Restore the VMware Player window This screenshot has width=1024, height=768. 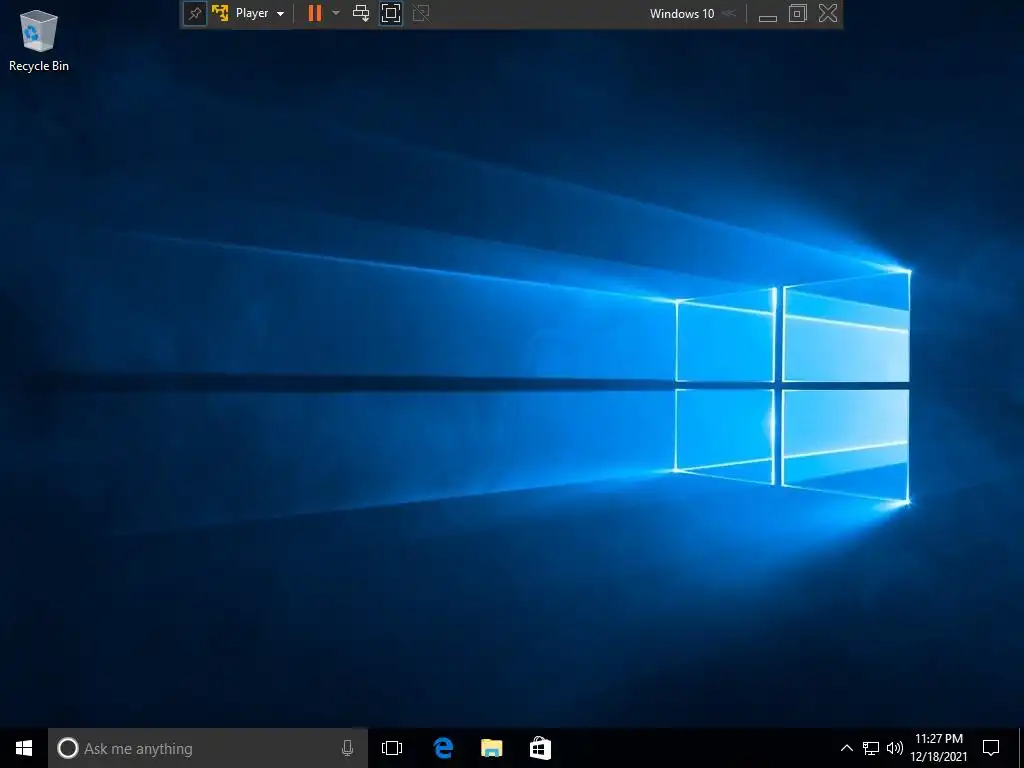[797, 13]
